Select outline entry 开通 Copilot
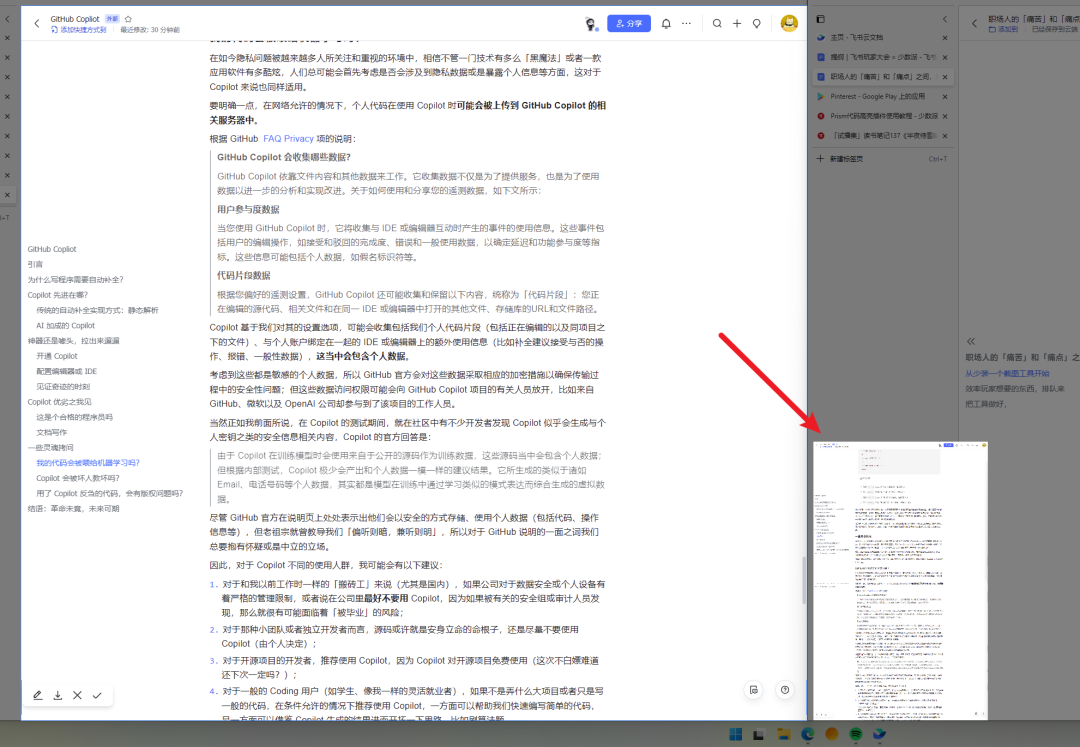 click(57, 356)
